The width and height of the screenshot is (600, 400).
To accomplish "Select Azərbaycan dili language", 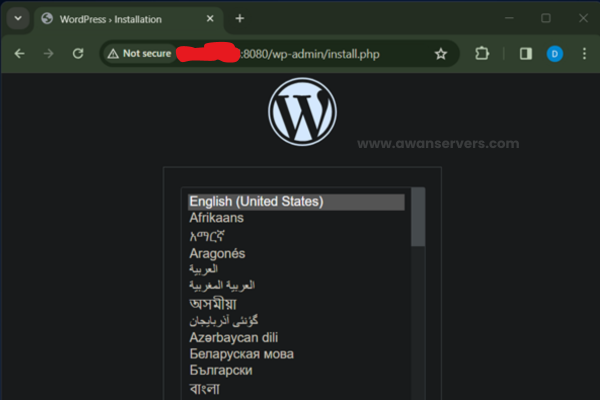I will pos(296,338).
